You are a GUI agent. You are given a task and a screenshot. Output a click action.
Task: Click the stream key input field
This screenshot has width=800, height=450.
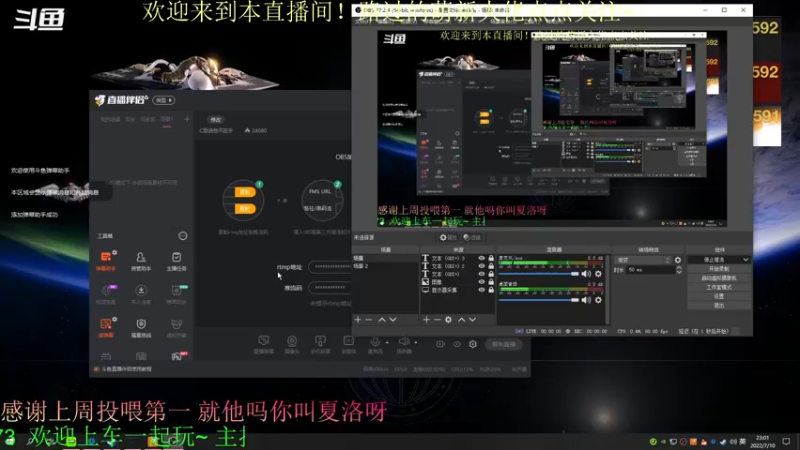(x=331, y=287)
